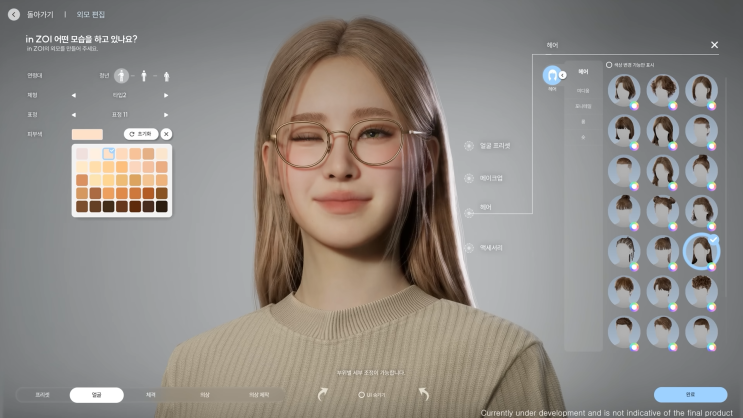Viewport: 743px width, 418px height.
Task: Select the middle-aged age figure icon
Action: [144, 76]
